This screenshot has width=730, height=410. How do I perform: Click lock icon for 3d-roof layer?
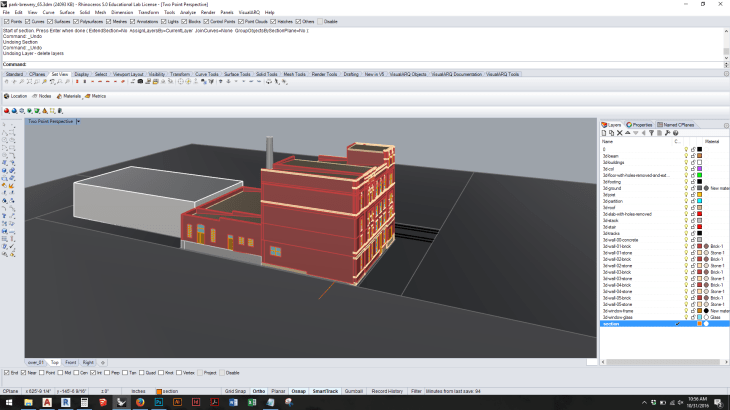tap(693, 206)
